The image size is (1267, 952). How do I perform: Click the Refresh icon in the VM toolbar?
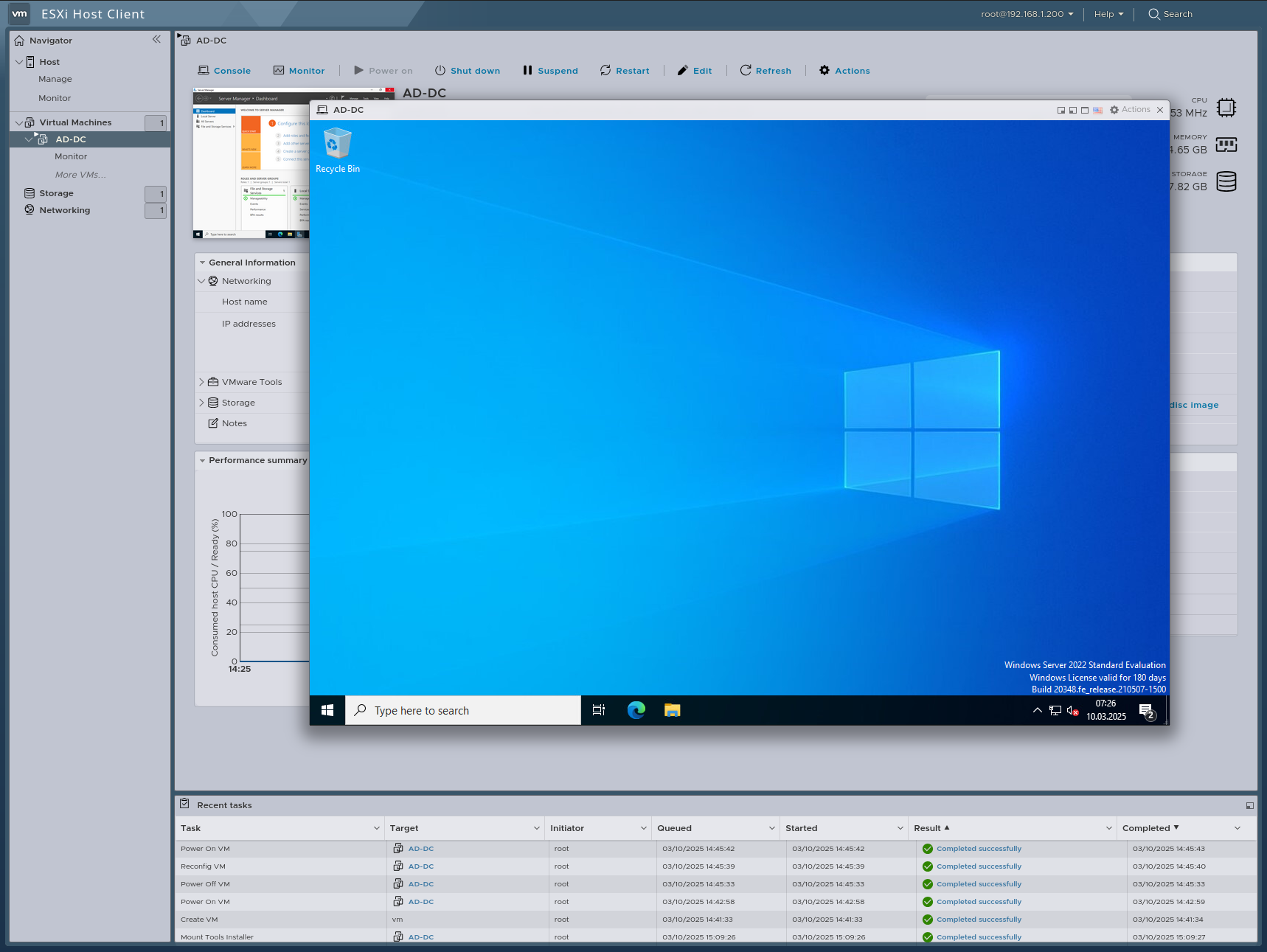click(746, 70)
